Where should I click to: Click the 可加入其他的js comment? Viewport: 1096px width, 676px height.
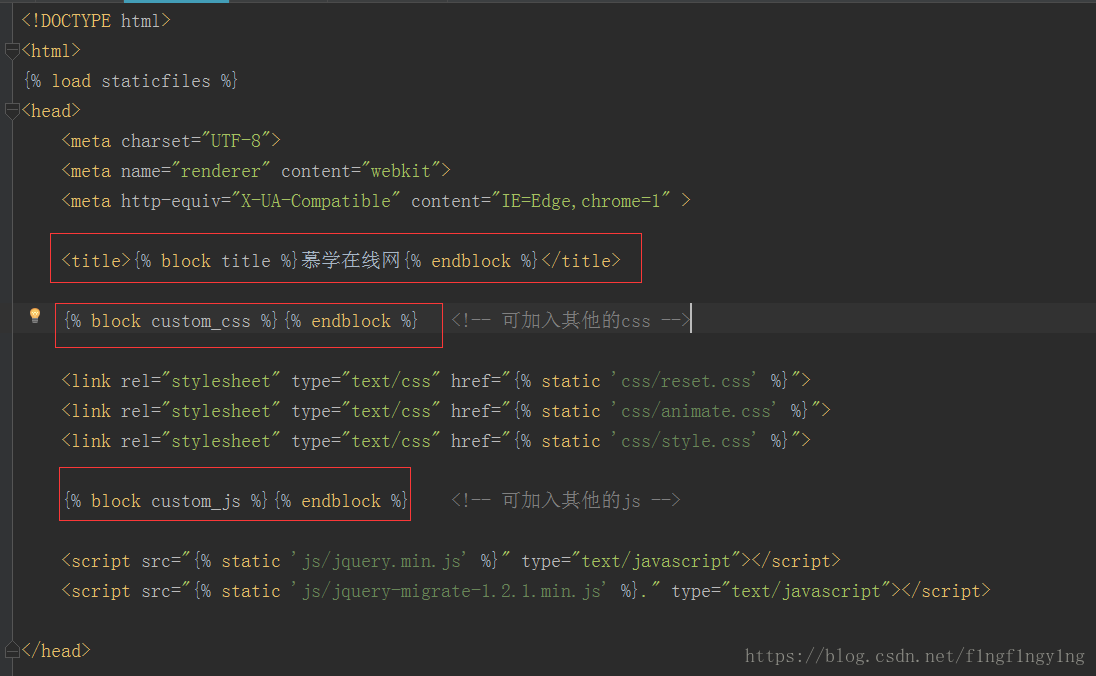click(565, 501)
